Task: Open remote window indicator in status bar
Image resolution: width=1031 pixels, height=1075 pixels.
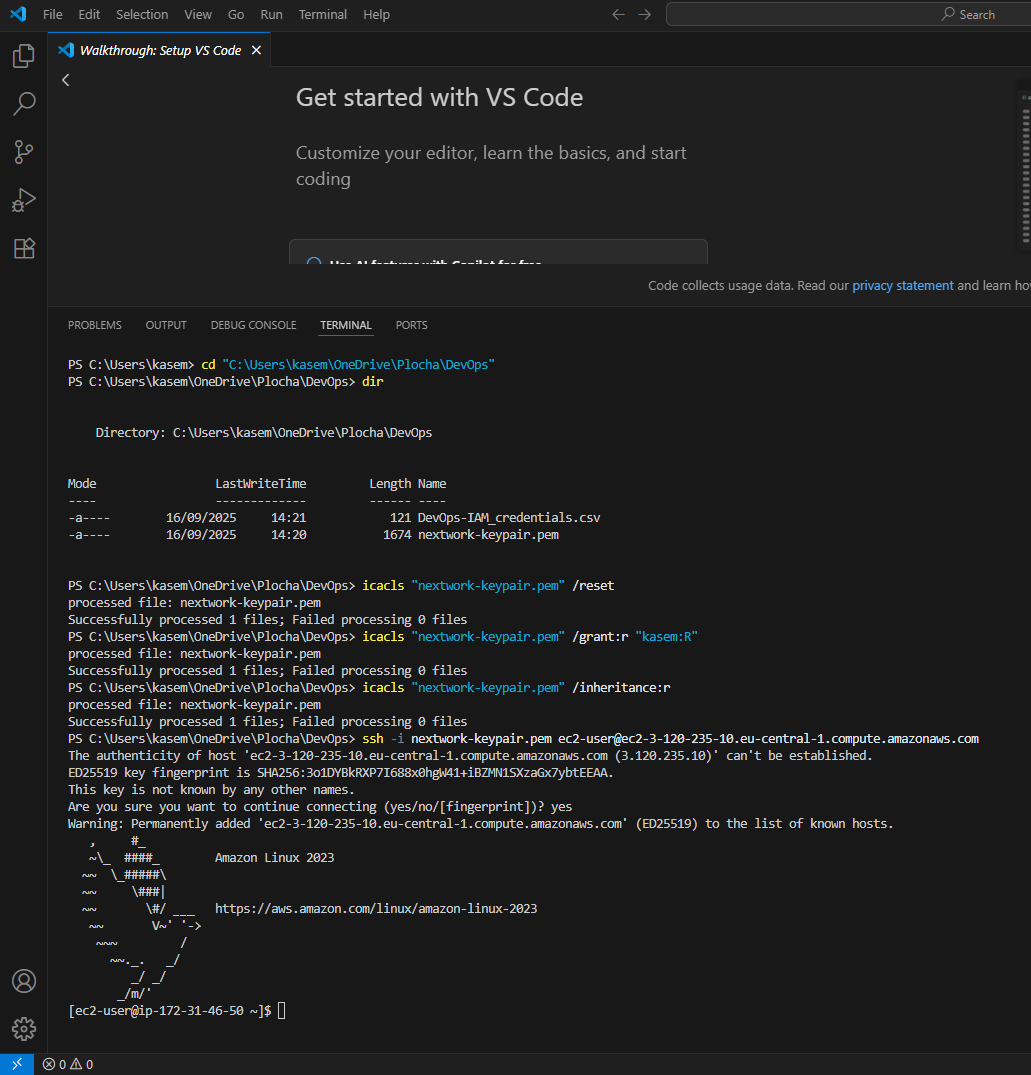Action: 16,1064
